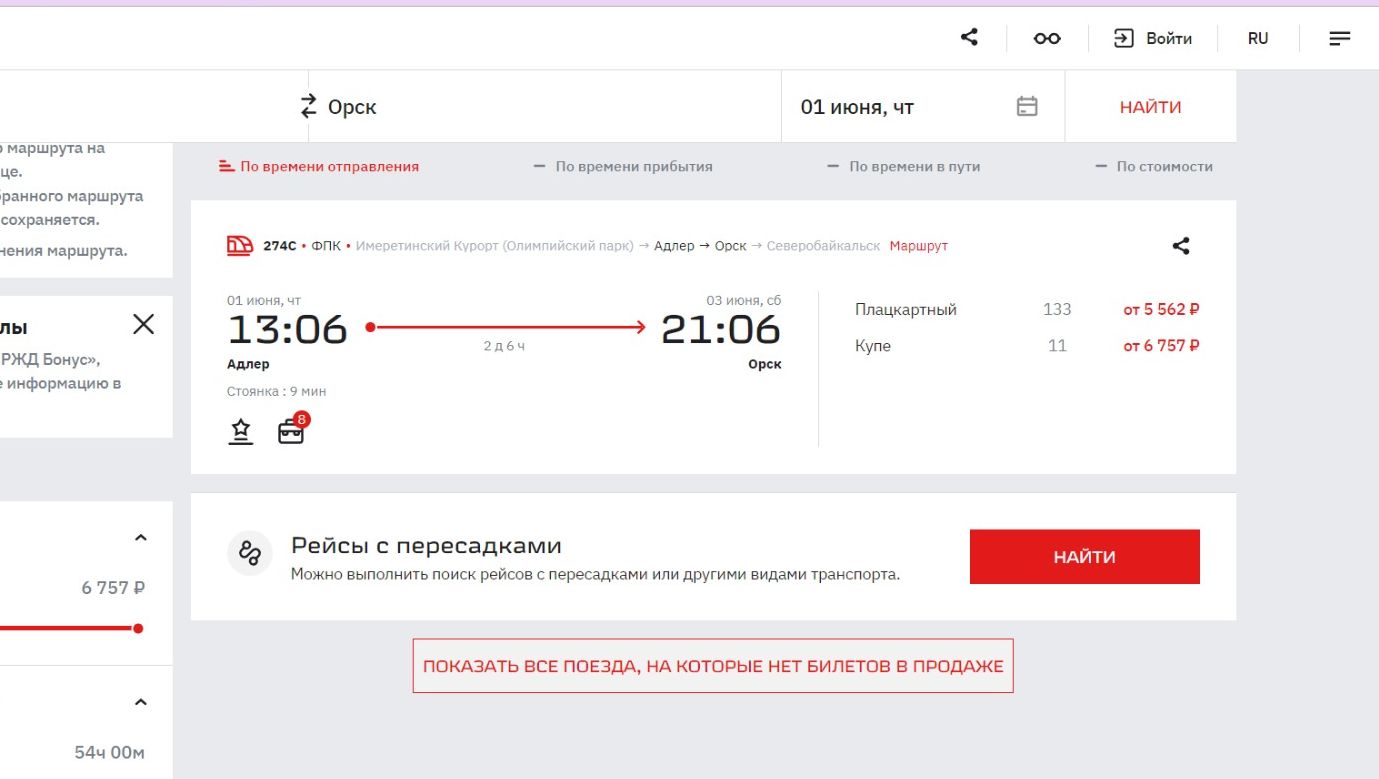Sort by departure time (По времени отправления)
The height and width of the screenshot is (779, 1379).
coord(320,167)
